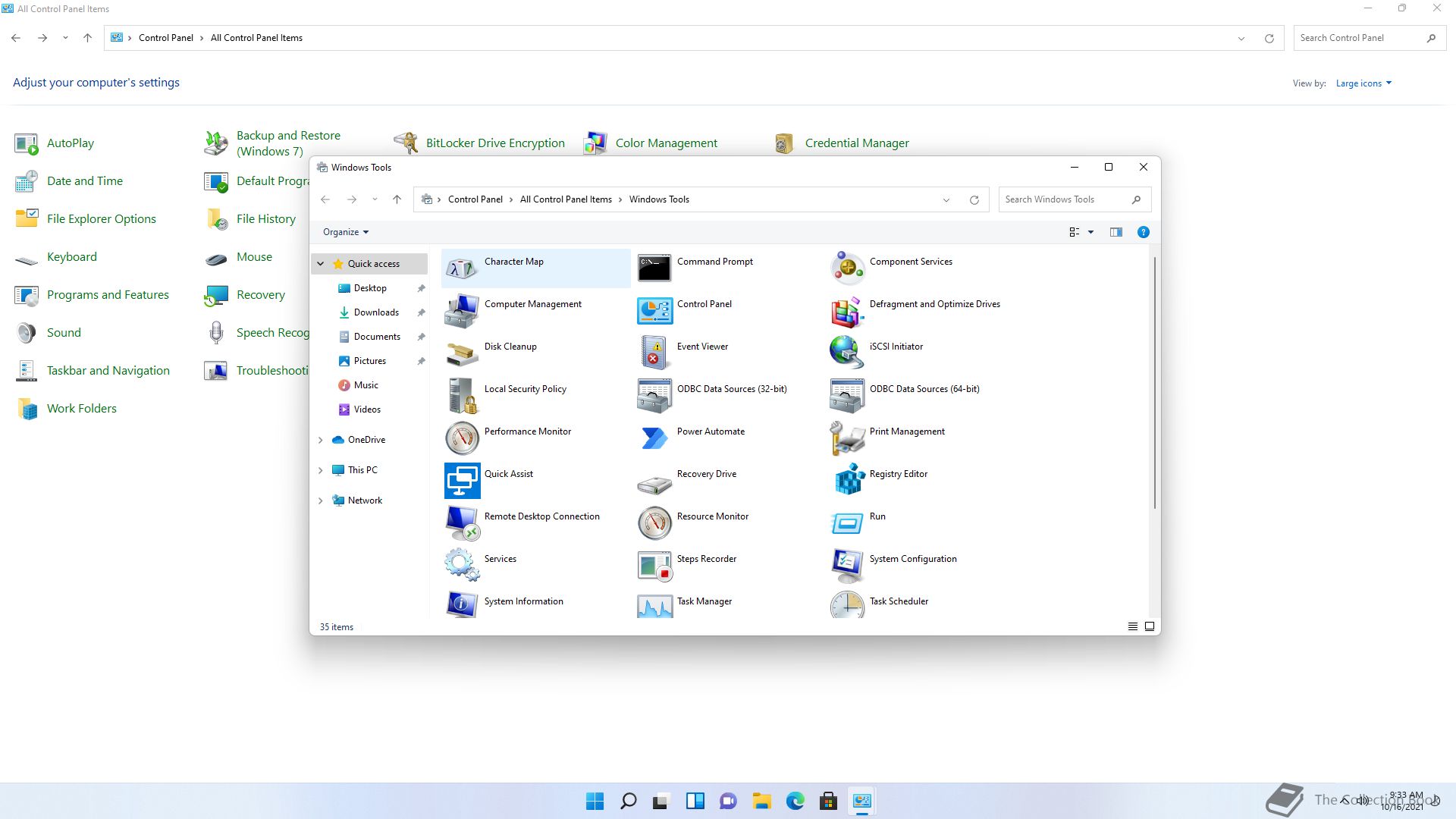This screenshot has height=819, width=1456.
Task: Open recent locations dropdown in Windows Tools
Action: pos(375,199)
